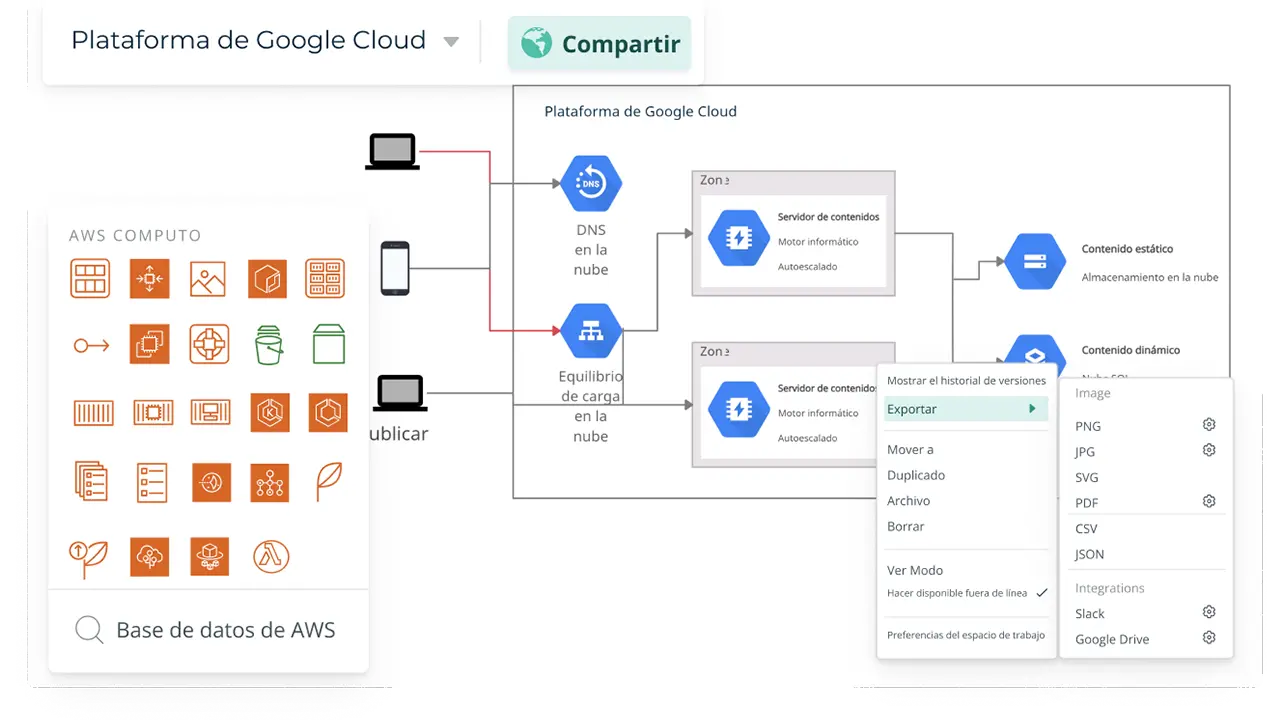This screenshot has width=1280, height=720.
Task: Choose the orange compass-style square icon
Action: (x=211, y=482)
